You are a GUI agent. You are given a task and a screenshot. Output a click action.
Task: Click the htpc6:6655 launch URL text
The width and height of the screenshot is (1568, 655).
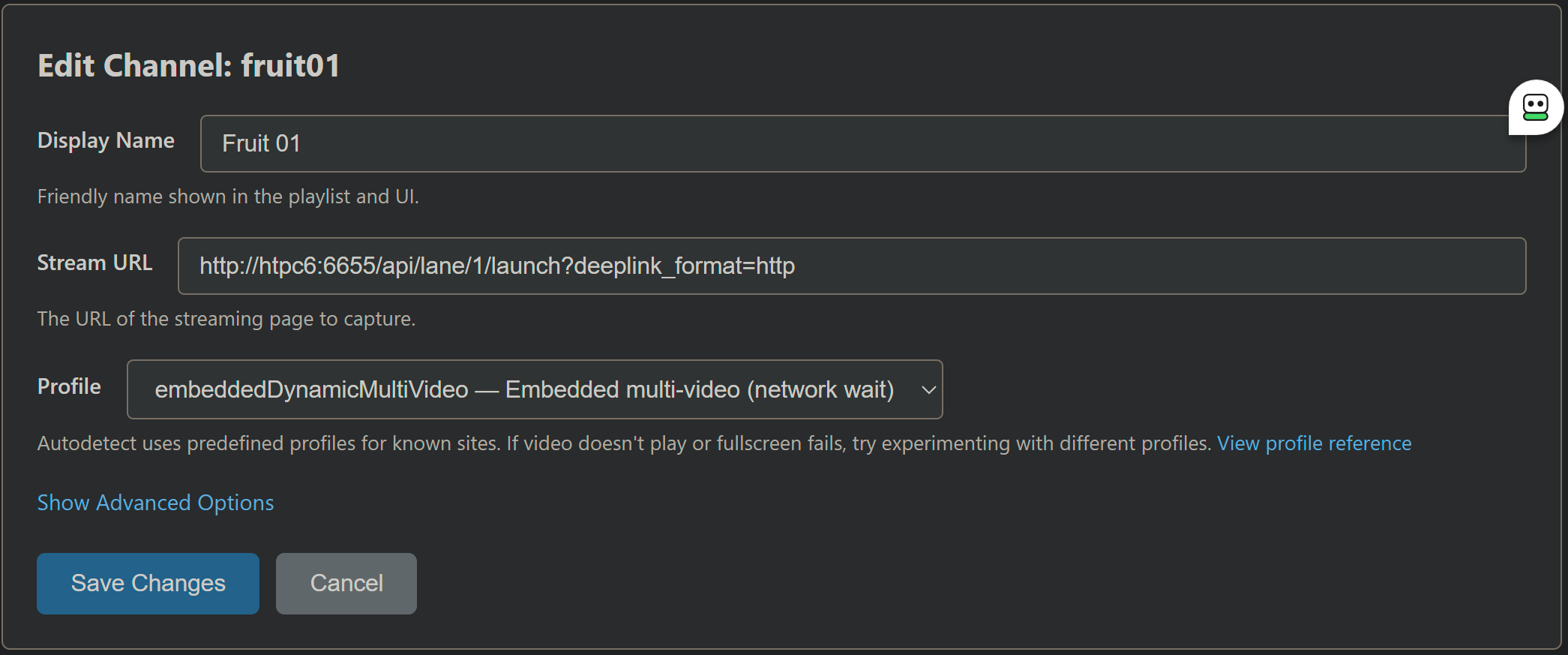[x=496, y=266]
